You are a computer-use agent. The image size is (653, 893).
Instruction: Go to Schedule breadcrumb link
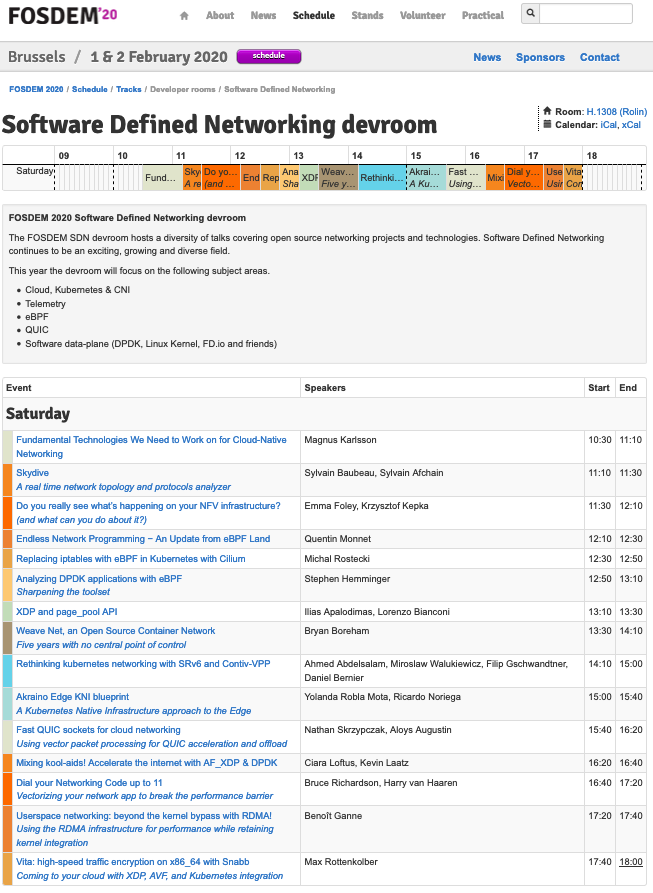click(89, 89)
